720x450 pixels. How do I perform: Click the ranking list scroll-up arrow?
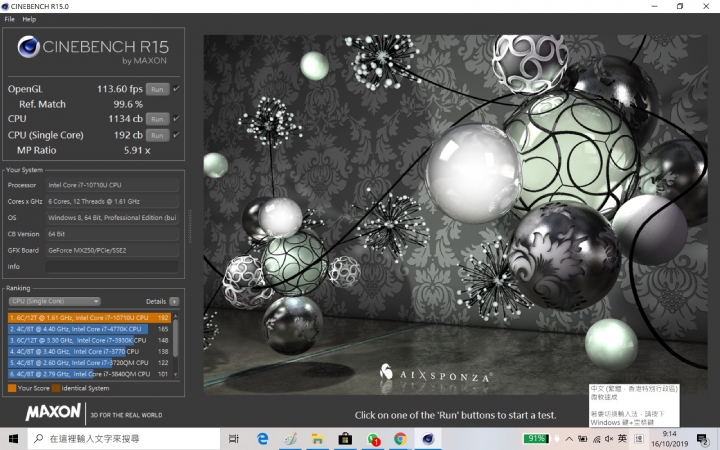pyautogui.click(x=175, y=316)
